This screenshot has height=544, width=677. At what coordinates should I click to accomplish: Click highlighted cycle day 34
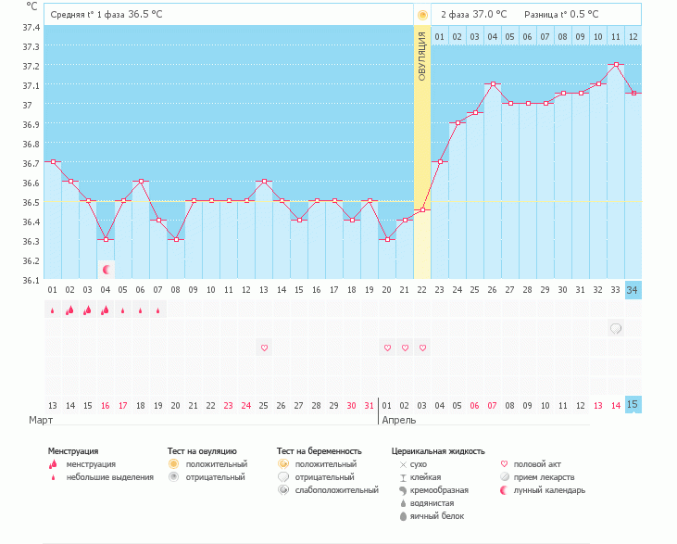point(633,290)
